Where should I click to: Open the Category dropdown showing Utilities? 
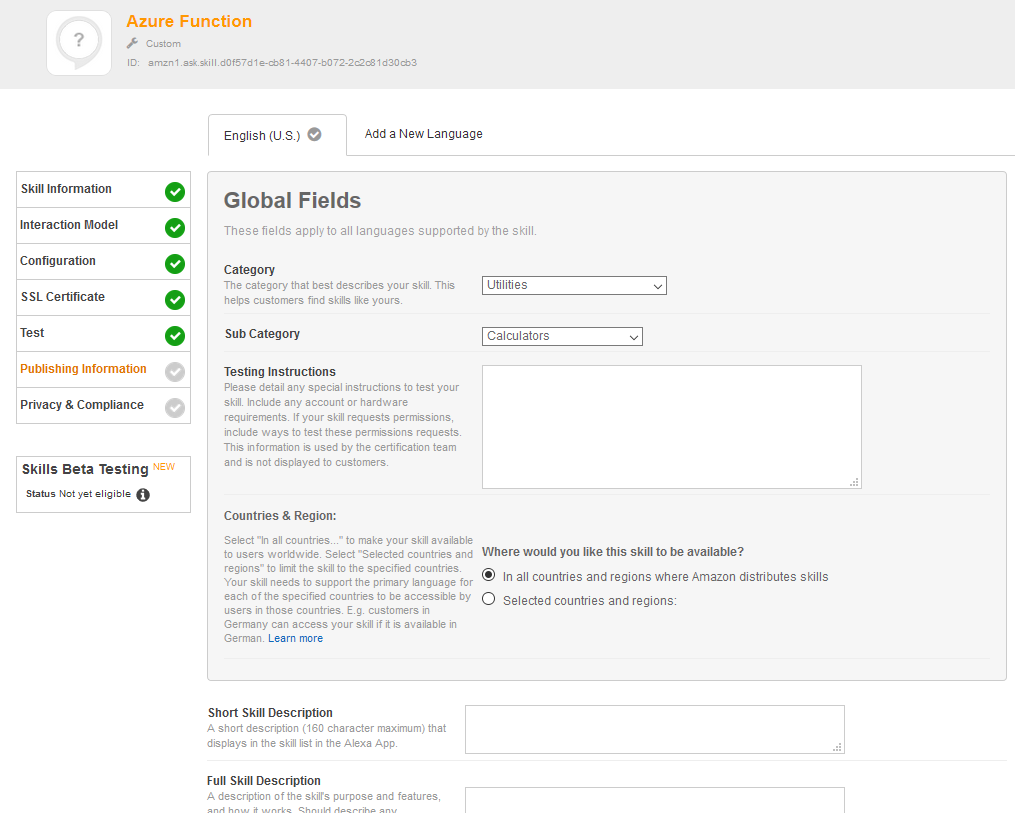click(574, 285)
